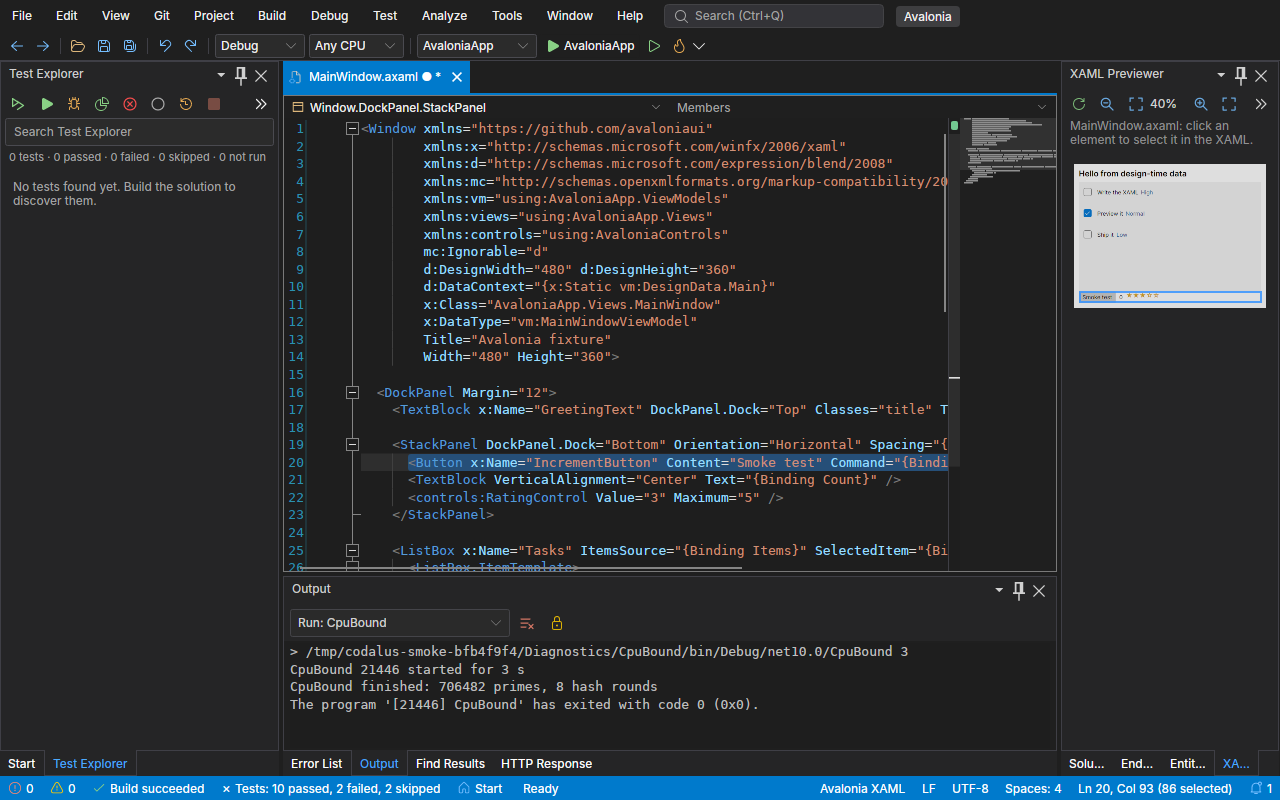Undo the last edit via toolbar
Screen dimensions: 1280x800
tap(165, 46)
